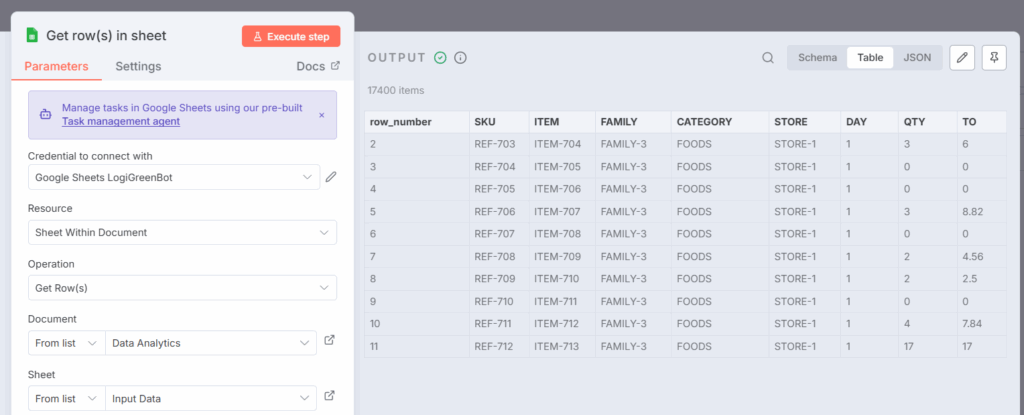The height and width of the screenshot is (415, 1024).
Task: Open the Operation dropdown
Action: [x=182, y=288]
